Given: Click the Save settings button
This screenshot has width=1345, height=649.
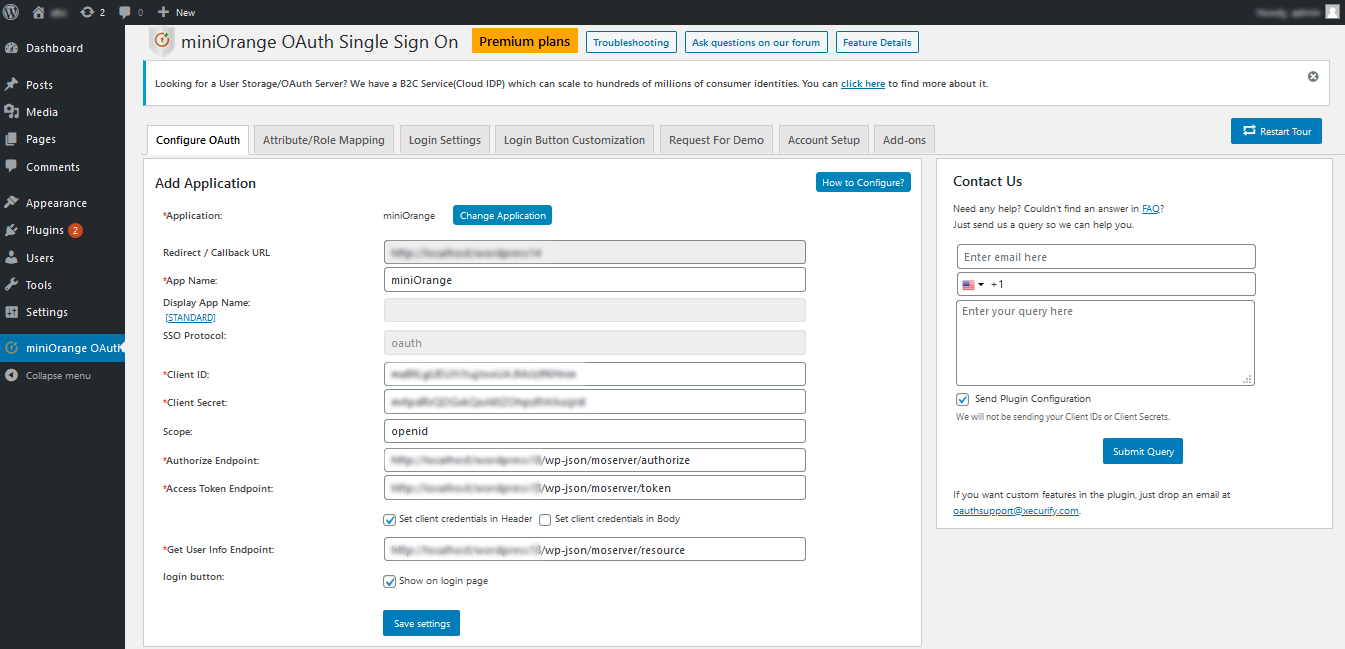Looking at the screenshot, I should 421,622.
